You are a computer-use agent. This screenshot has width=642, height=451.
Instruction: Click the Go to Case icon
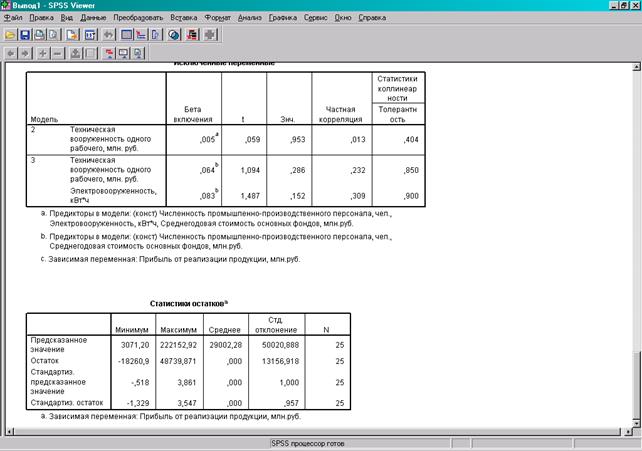141,35
